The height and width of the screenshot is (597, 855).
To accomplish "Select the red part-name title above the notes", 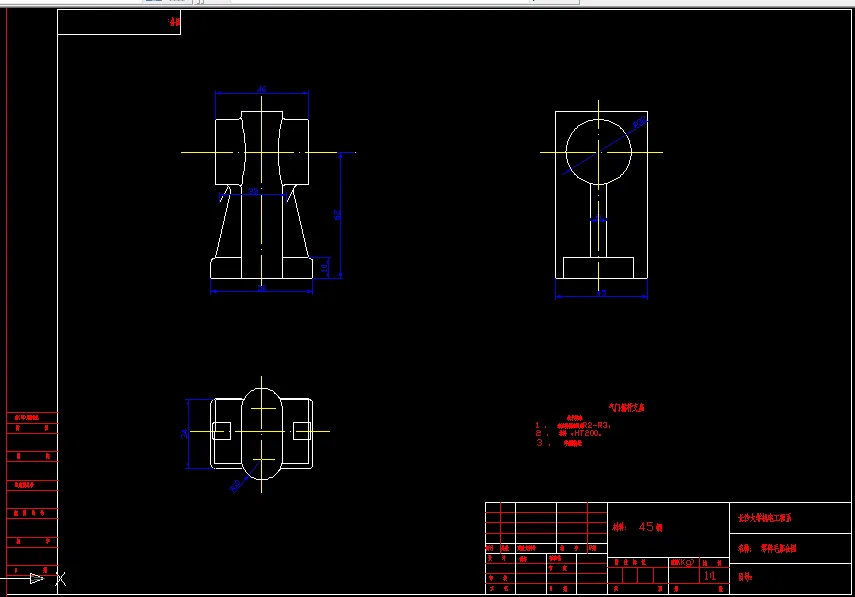I will [x=627, y=407].
